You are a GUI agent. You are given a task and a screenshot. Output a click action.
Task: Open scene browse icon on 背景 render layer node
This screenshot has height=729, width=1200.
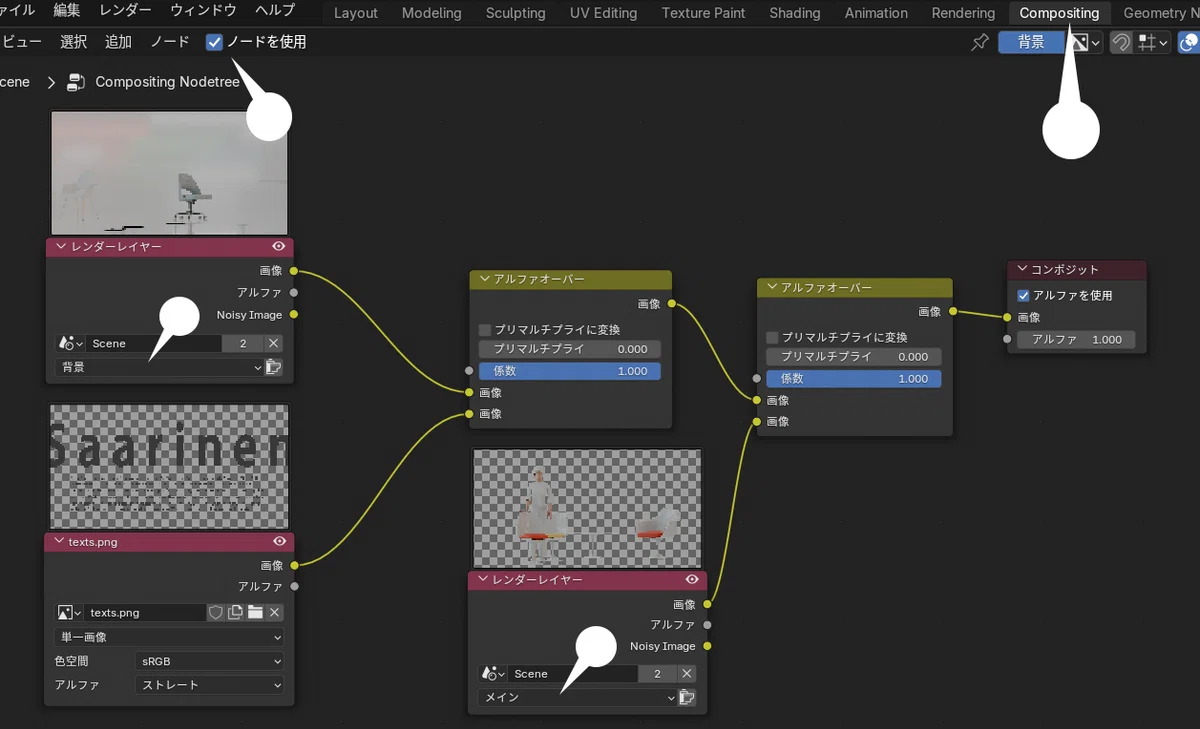click(70, 343)
